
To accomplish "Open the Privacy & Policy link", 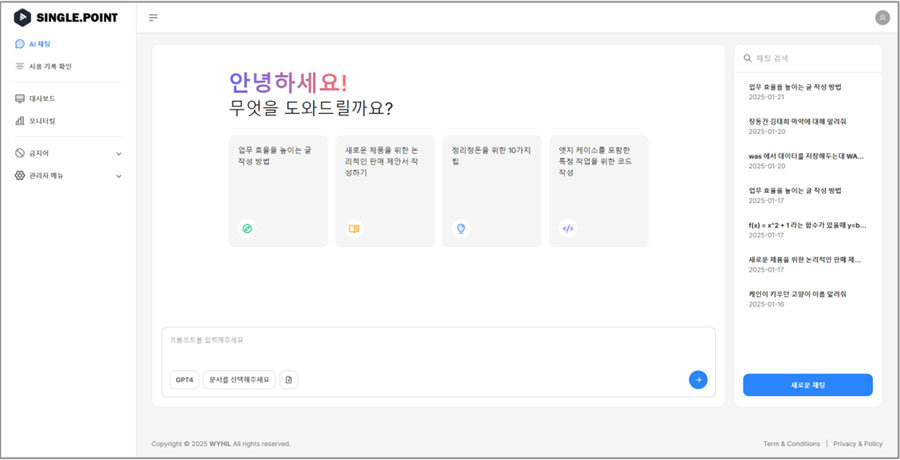I will pos(857,444).
